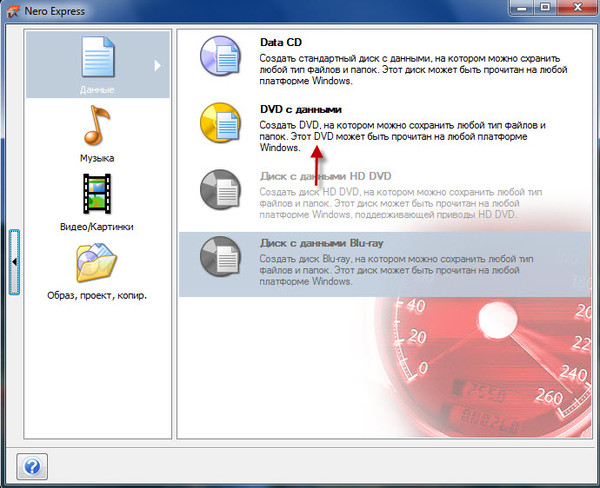Screen dimensions: 600x488
Task: Click the grey HD DVD disc icon
Action: tap(220, 190)
